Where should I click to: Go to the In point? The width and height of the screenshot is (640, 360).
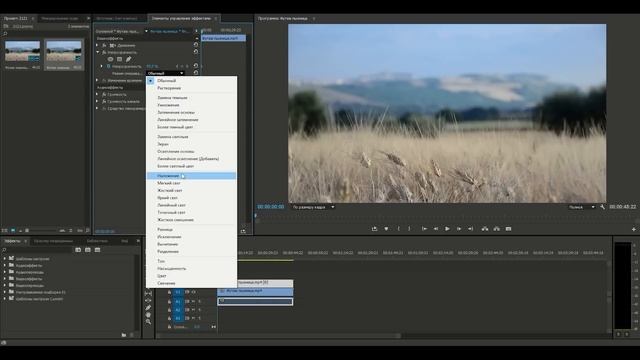[x=424, y=229]
